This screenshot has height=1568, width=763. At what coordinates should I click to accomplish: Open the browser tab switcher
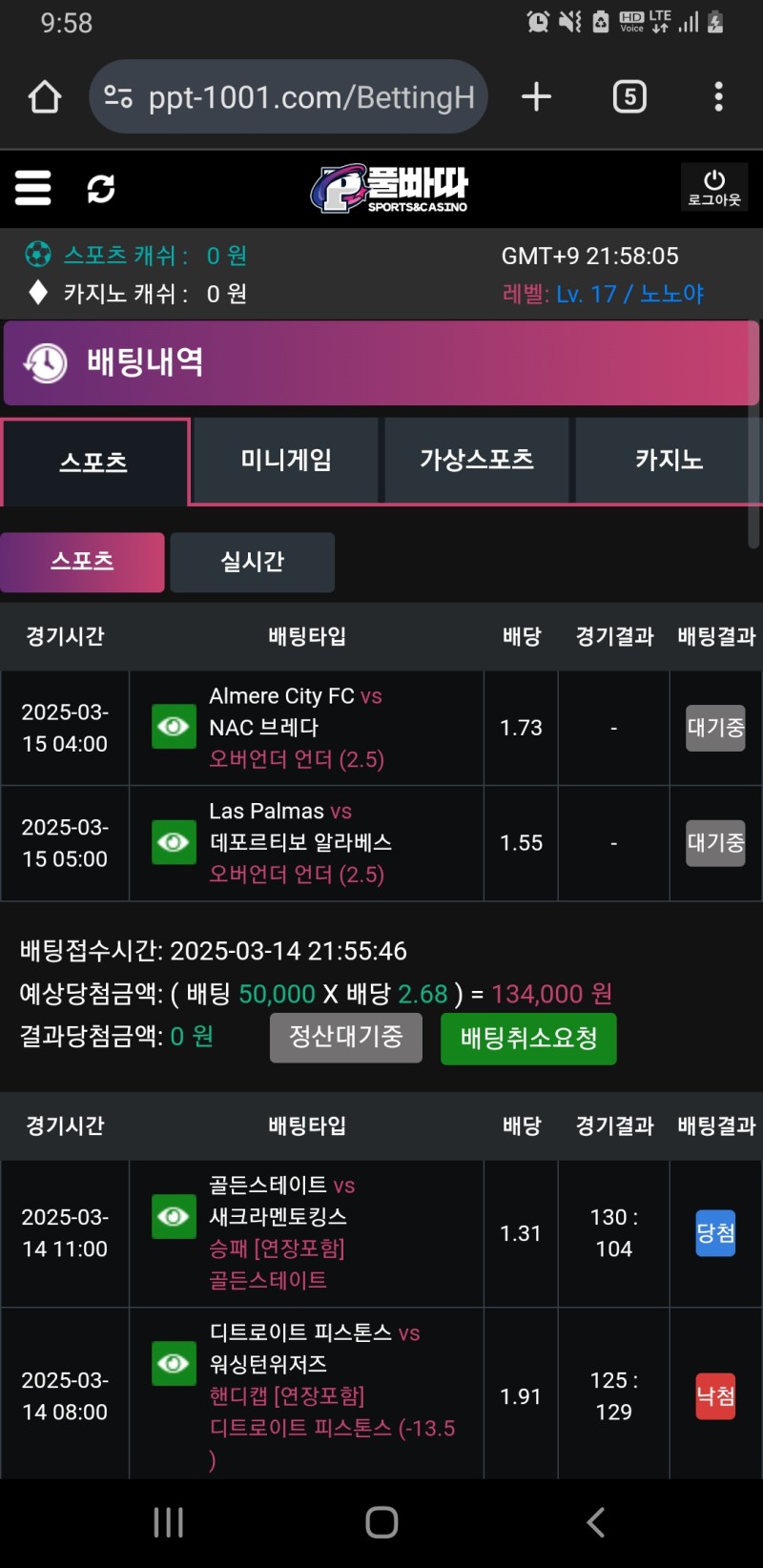coord(629,96)
